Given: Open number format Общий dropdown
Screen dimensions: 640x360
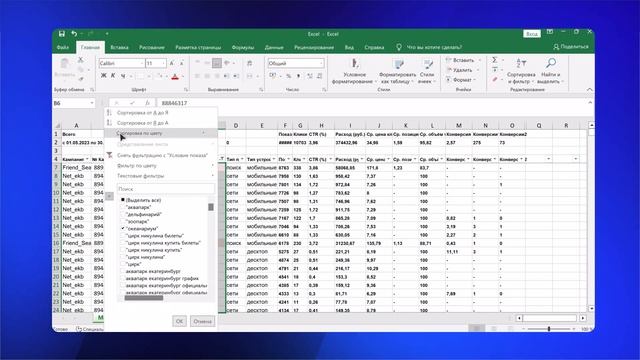Looking at the screenshot, I should (x=321, y=63).
